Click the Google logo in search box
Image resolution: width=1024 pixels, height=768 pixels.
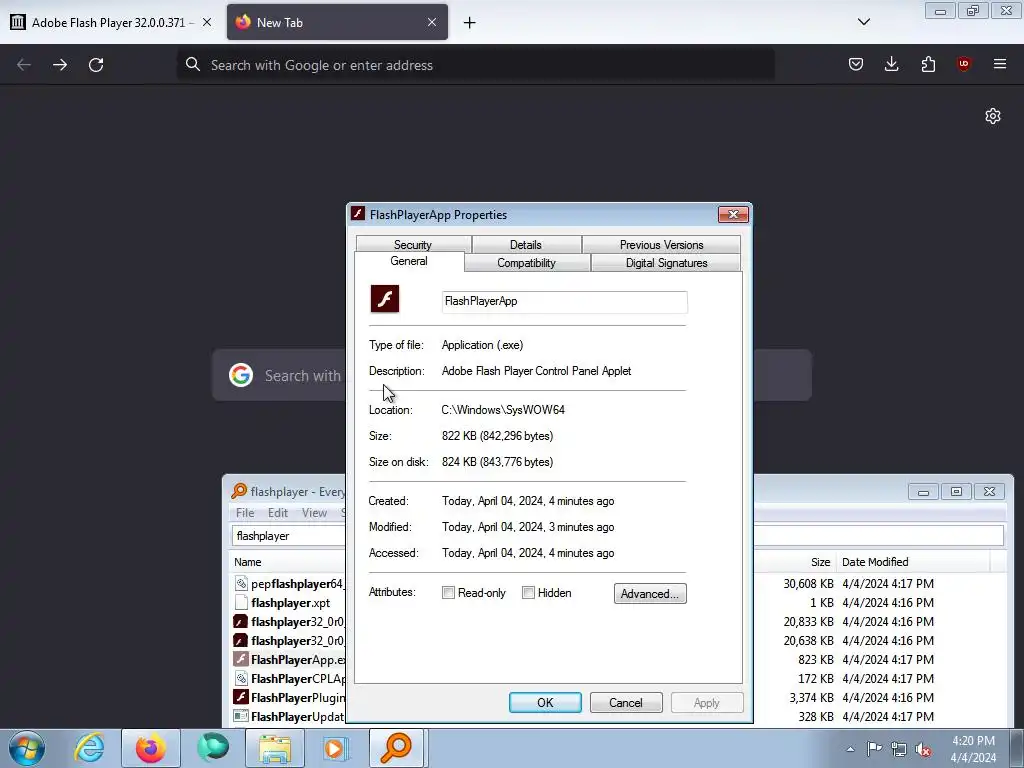(x=241, y=375)
